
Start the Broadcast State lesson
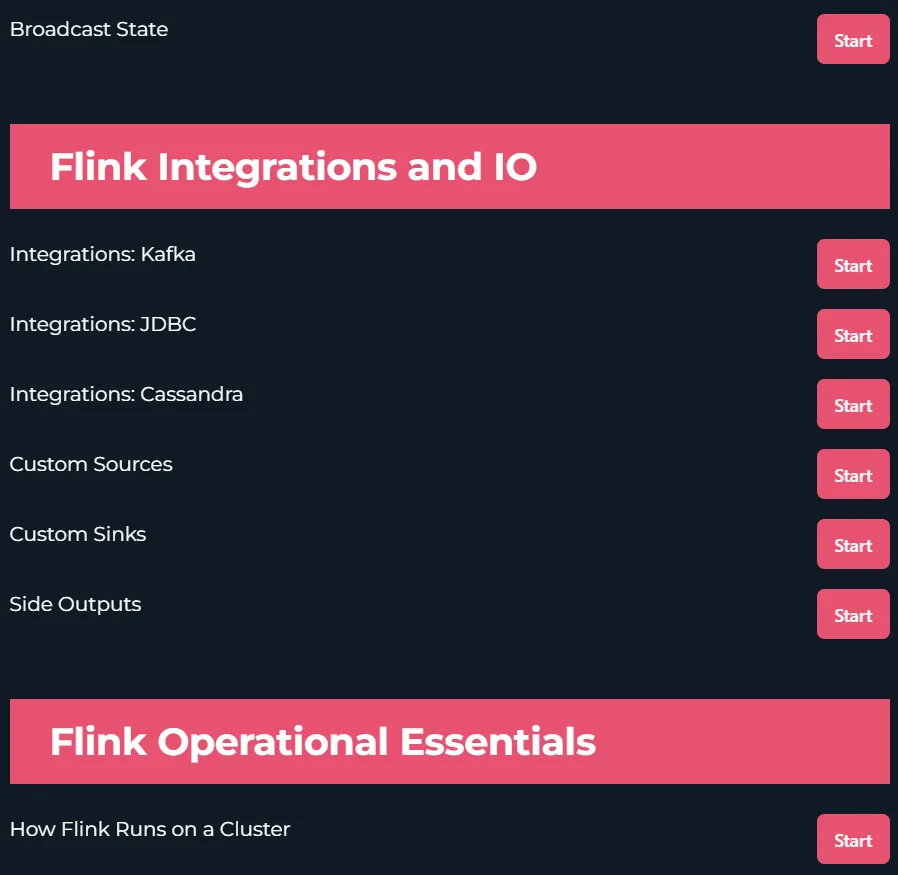click(x=853, y=40)
